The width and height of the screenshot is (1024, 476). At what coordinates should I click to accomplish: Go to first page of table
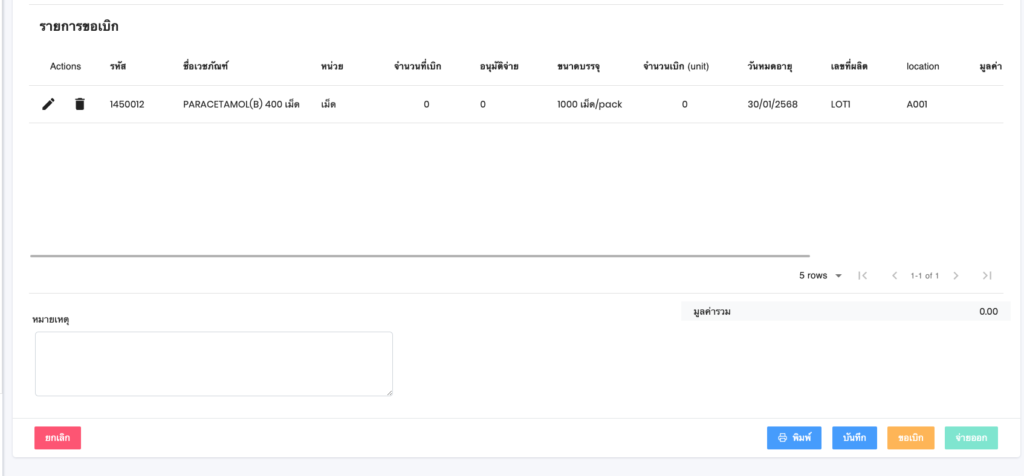click(863, 275)
